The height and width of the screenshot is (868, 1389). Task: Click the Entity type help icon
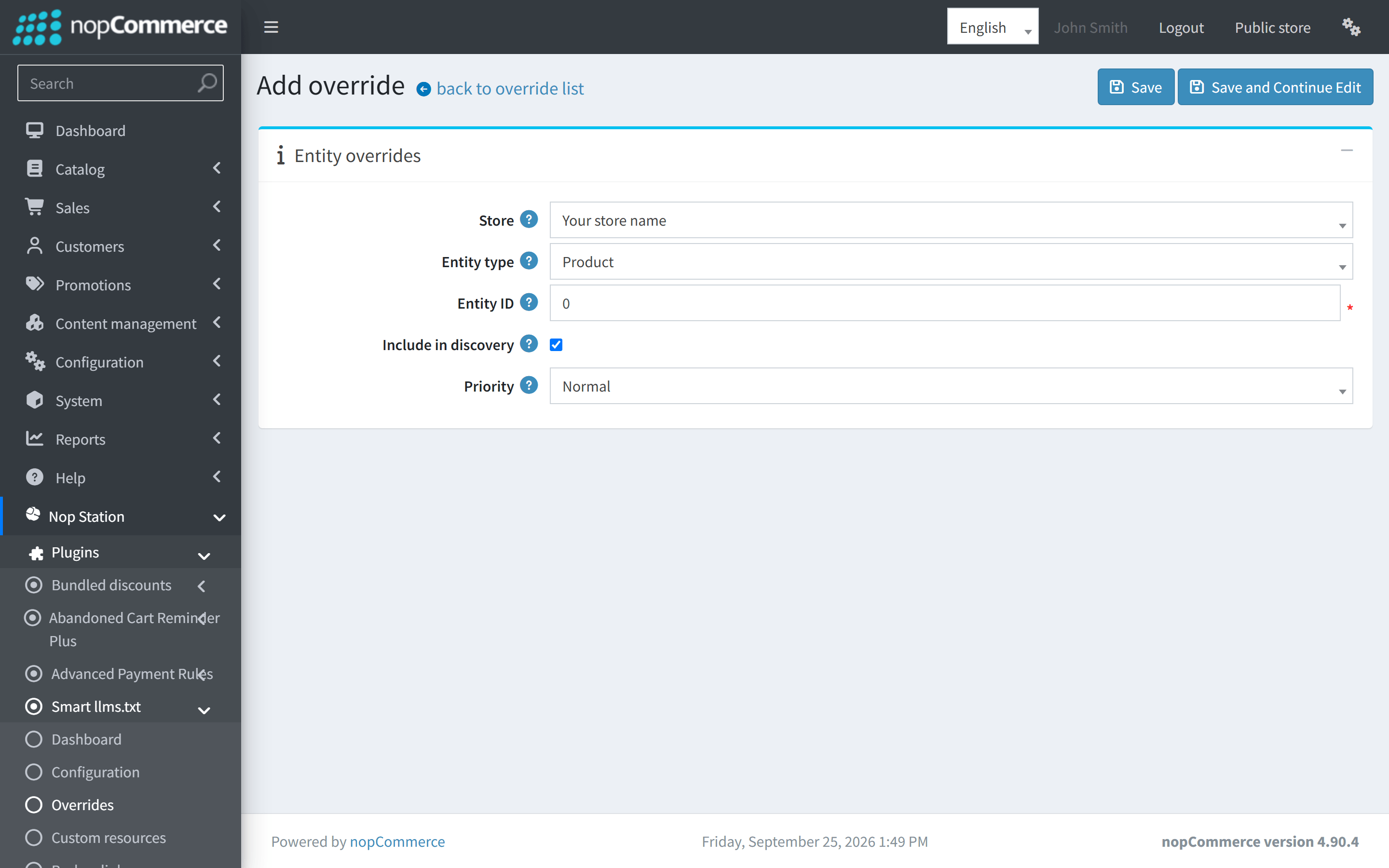pos(529,260)
